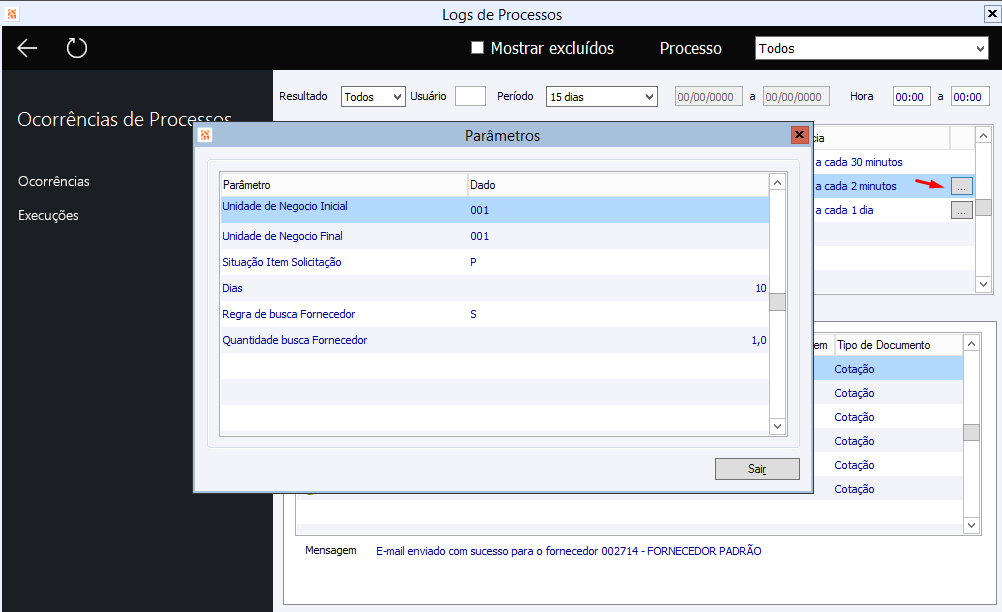Select the Dias parameter row
This screenshot has height=612, width=1002.
(x=495, y=288)
